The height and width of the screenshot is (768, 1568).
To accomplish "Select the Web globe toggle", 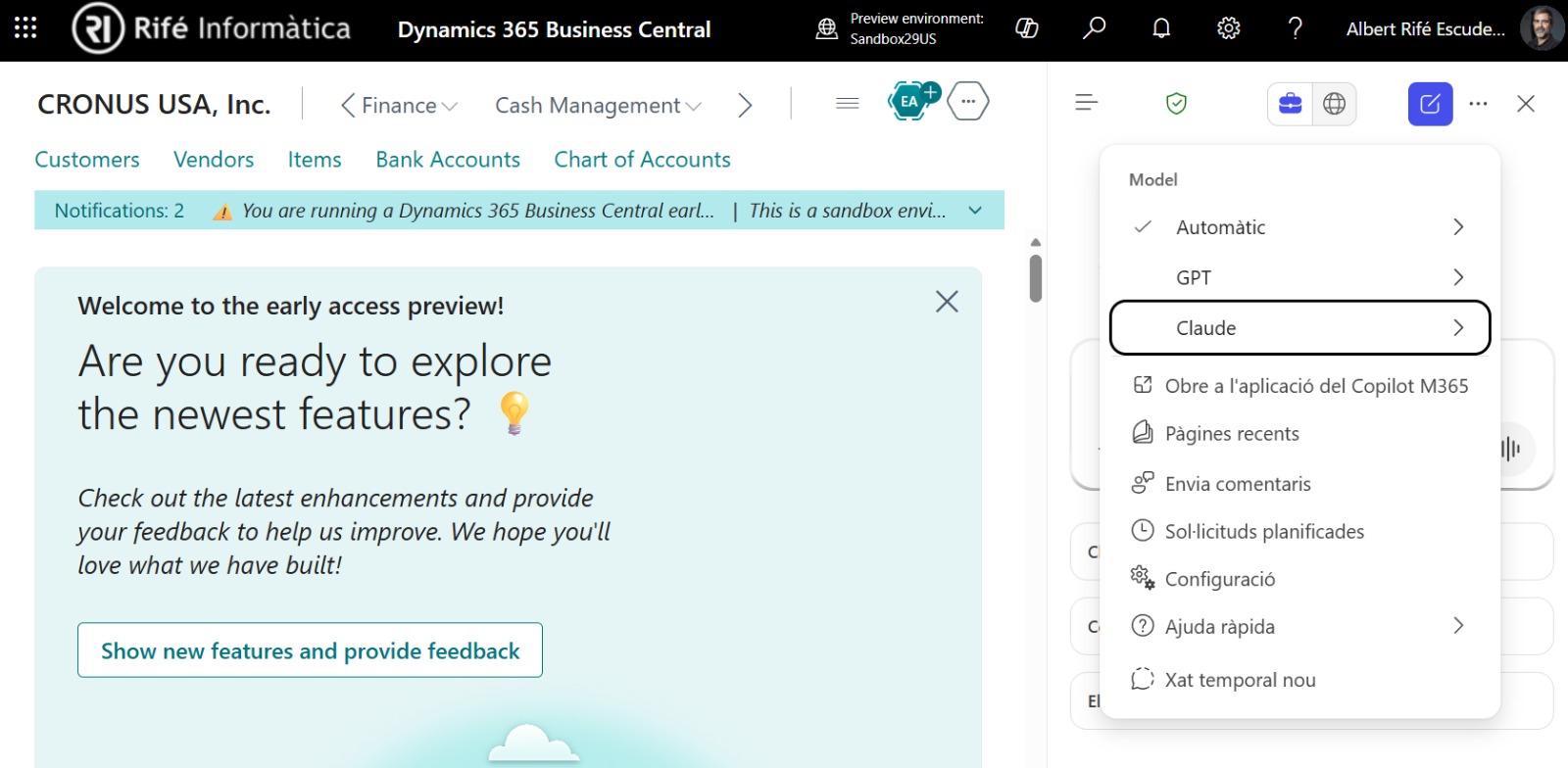I will [1334, 104].
